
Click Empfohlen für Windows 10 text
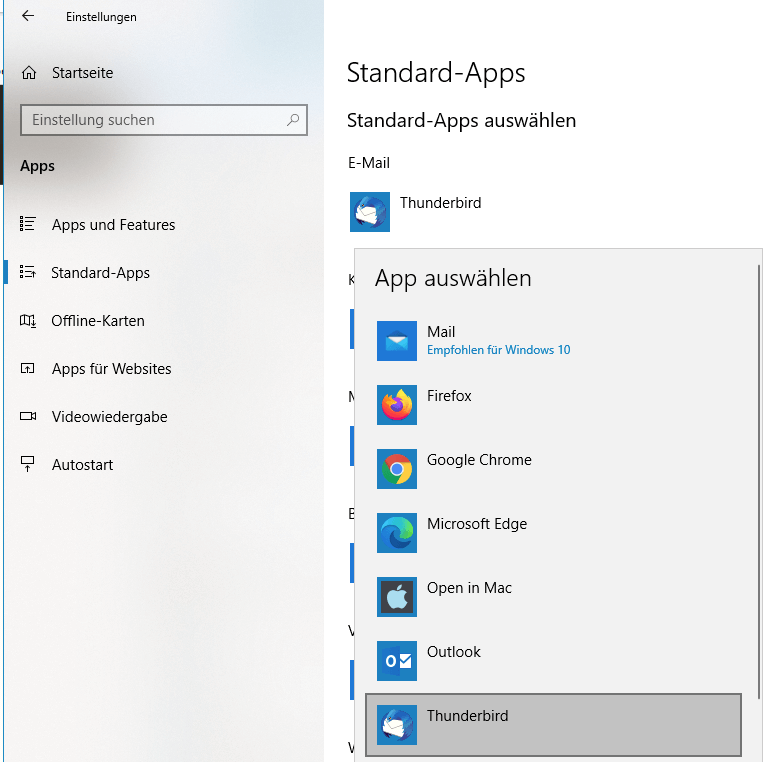coord(499,350)
